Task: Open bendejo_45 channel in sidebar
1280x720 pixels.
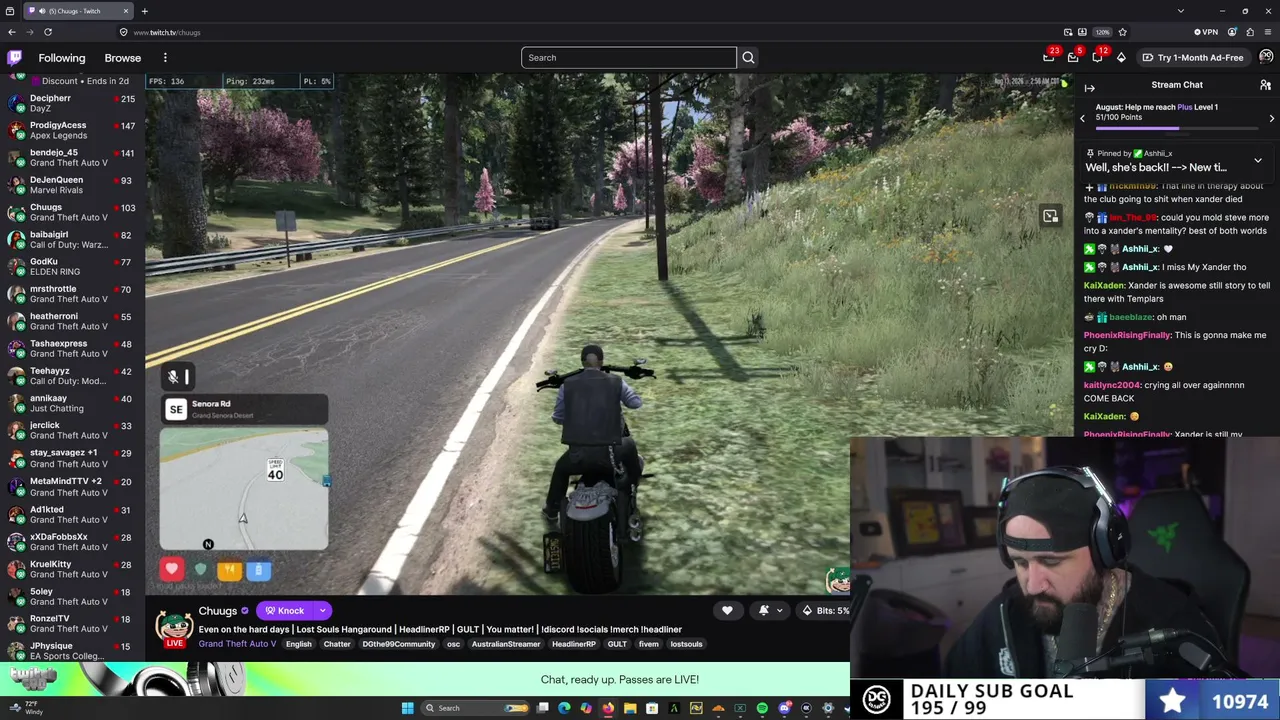Action: tap(72, 158)
